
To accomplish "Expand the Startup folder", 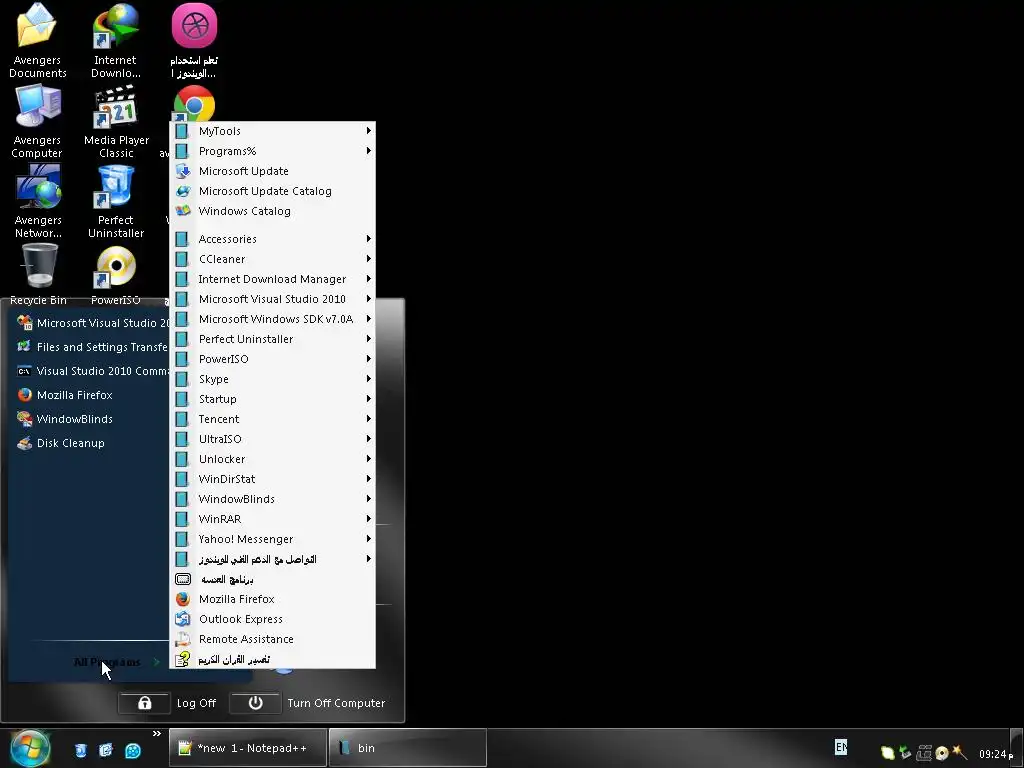I will click(x=272, y=399).
